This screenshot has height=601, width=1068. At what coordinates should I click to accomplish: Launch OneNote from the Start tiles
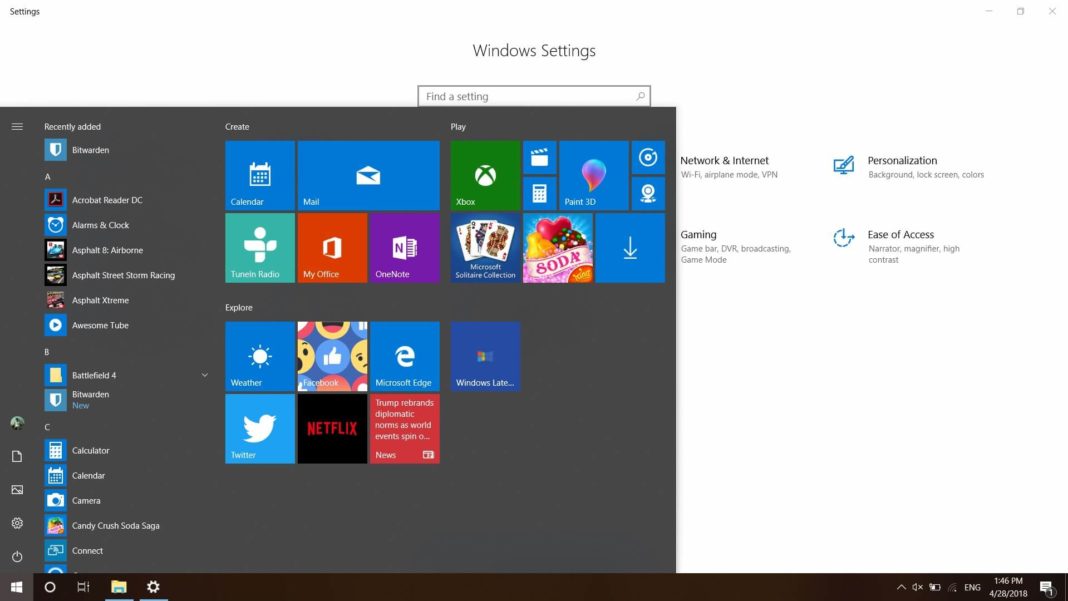(x=404, y=247)
